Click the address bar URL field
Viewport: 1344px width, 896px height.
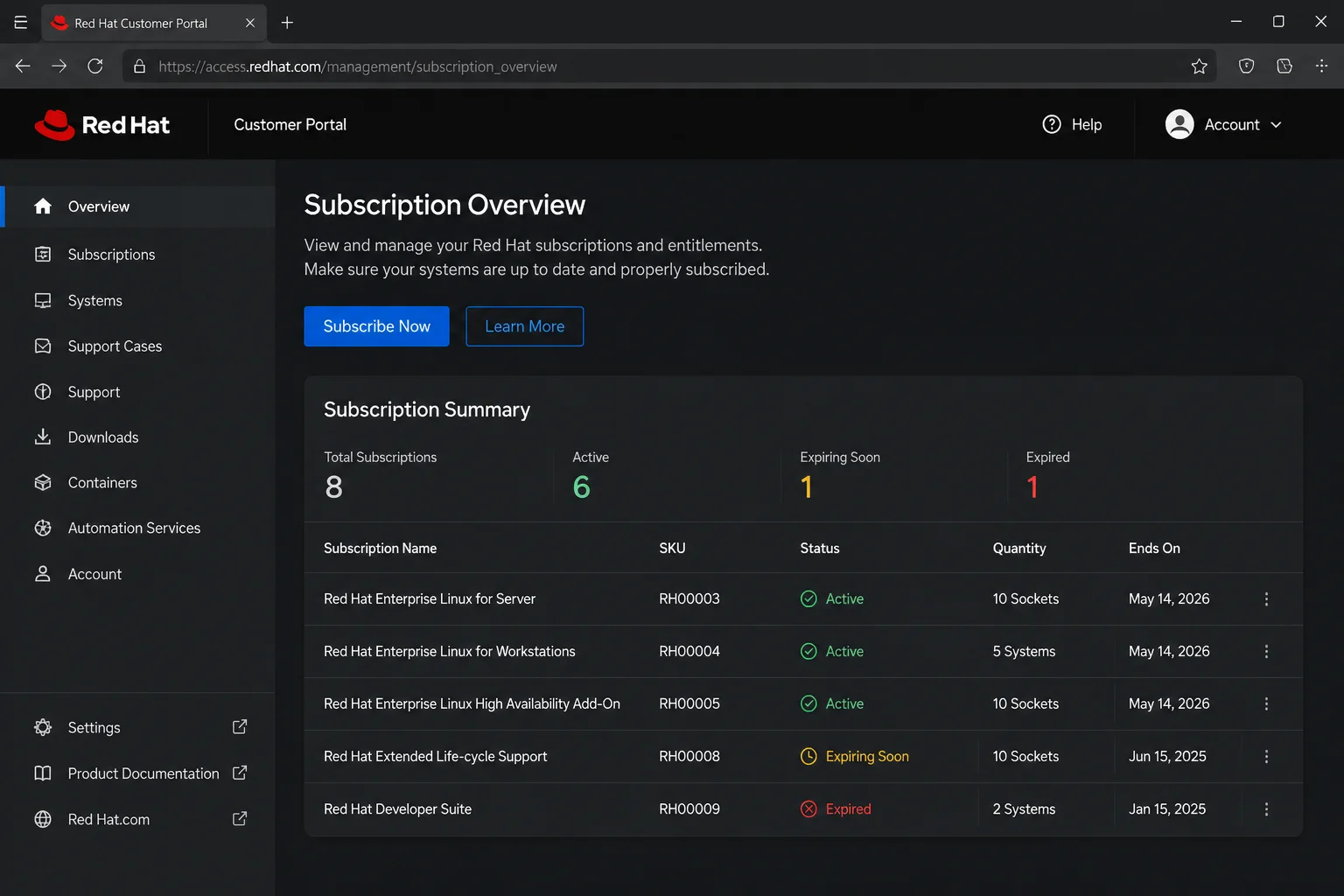tap(669, 66)
